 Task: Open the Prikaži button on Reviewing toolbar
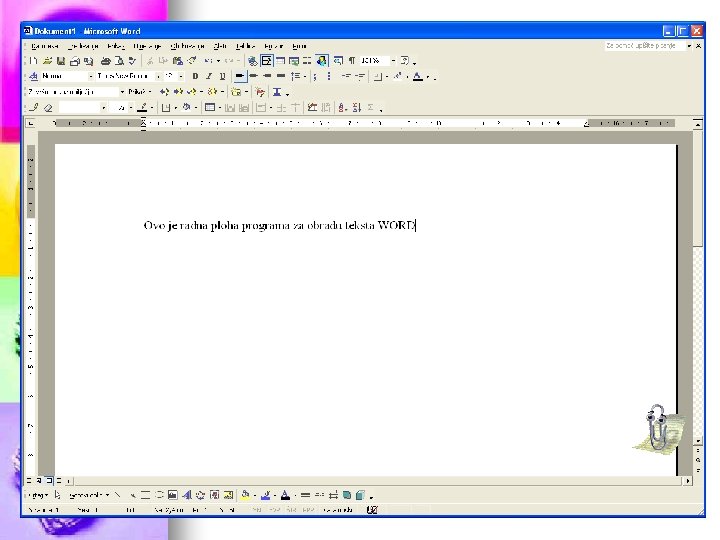140,92
